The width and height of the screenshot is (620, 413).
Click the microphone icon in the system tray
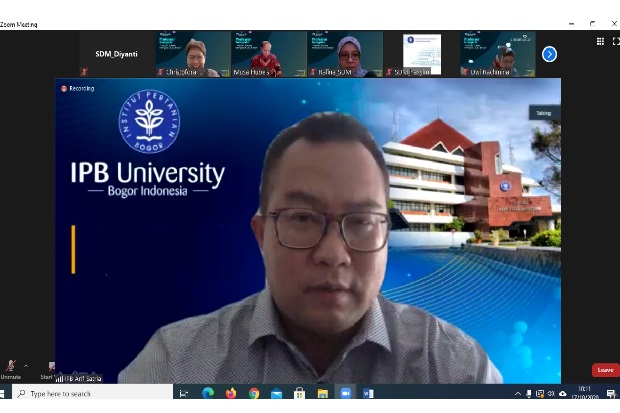click(529, 394)
